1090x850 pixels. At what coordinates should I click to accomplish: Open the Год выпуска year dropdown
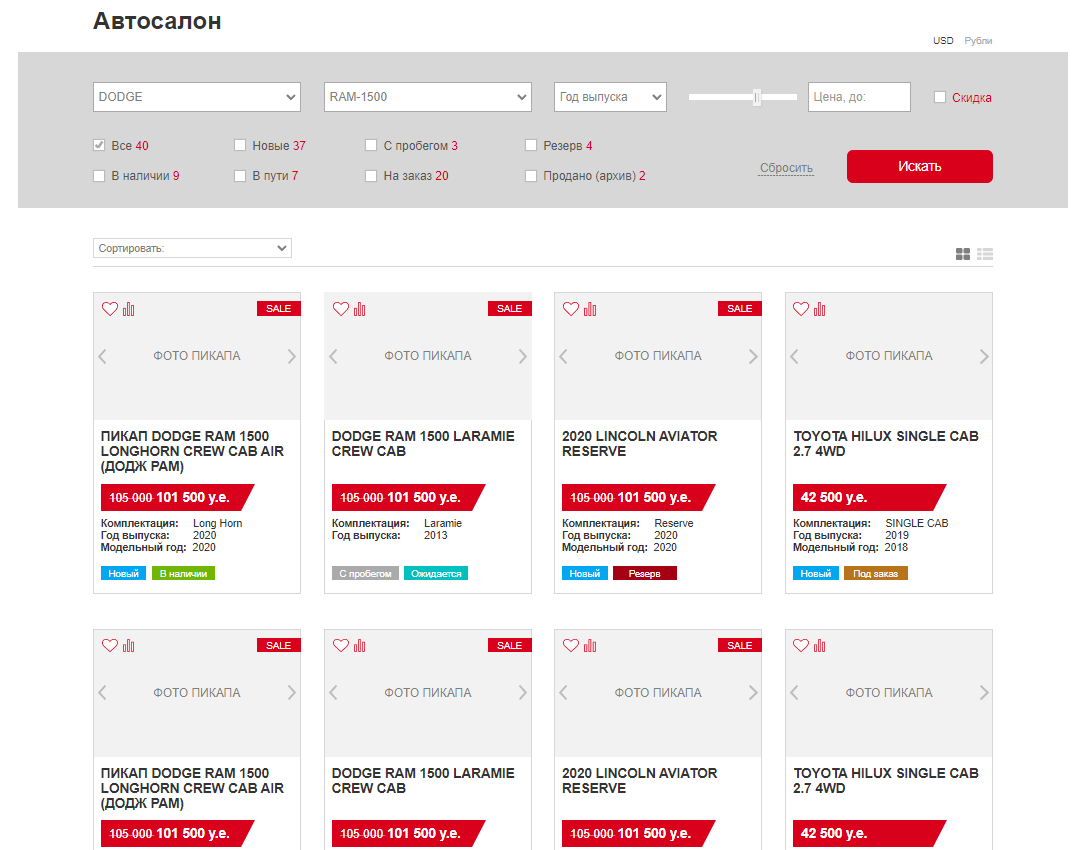(610, 97)
